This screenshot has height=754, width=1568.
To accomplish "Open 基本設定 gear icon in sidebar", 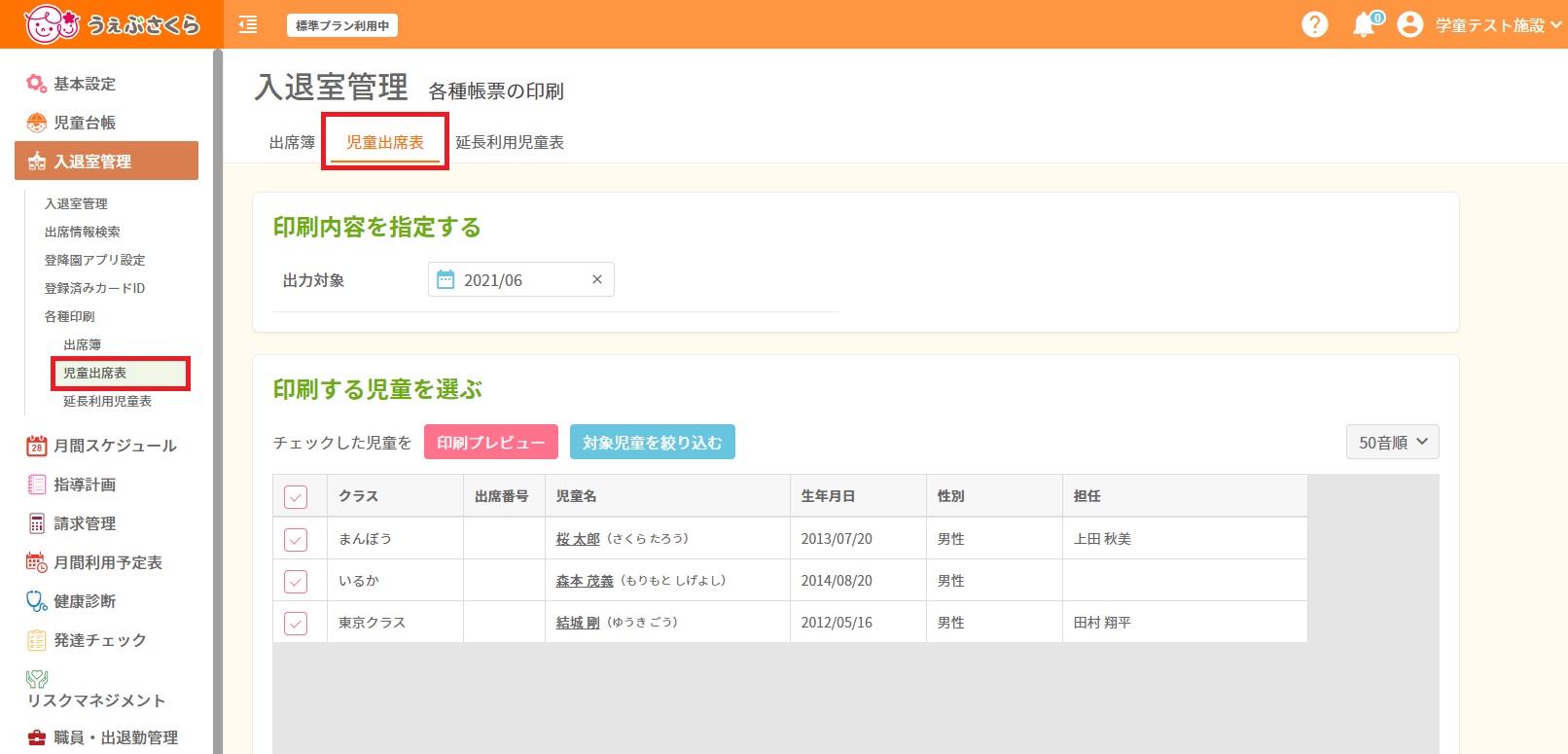I will tap(36, 84).
